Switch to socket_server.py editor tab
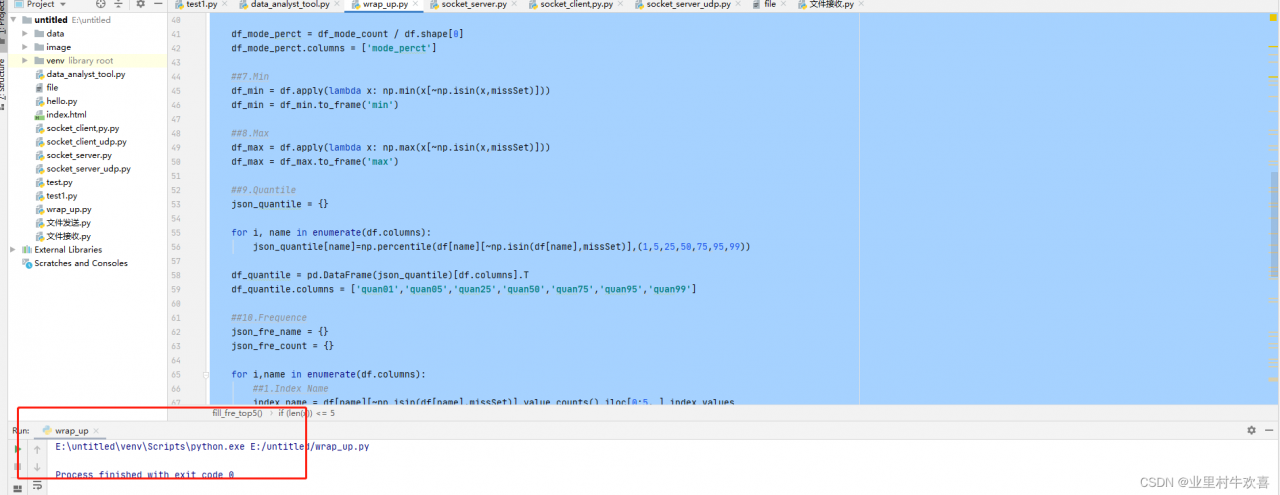1280x495 pixels. [x=473, y=5]
